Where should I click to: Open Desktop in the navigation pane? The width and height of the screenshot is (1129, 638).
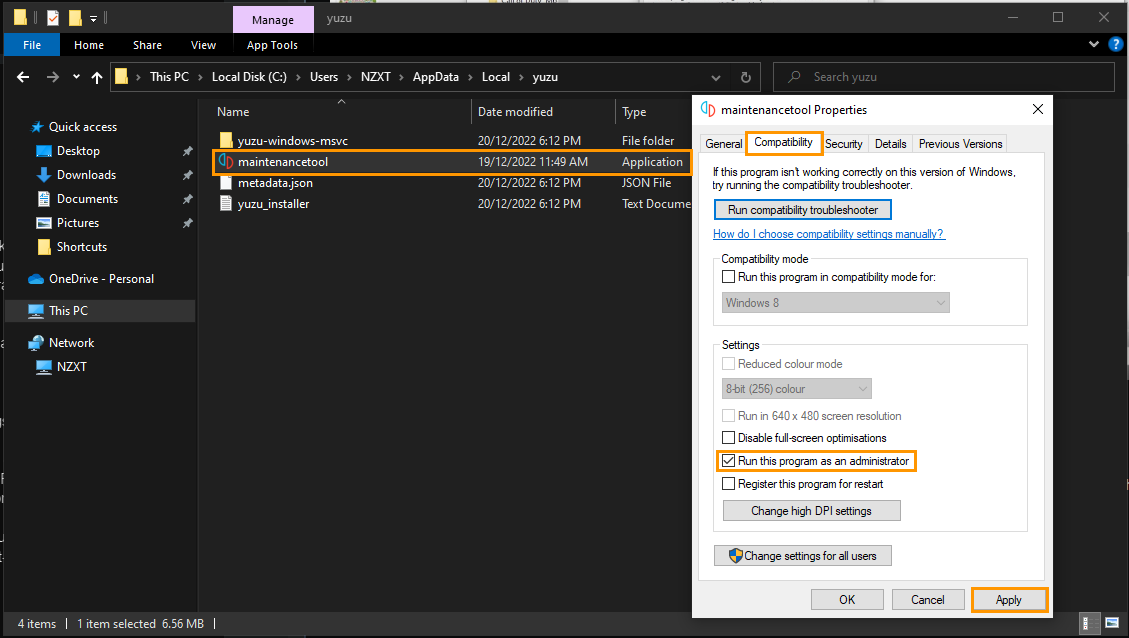[x=78, y=150]
